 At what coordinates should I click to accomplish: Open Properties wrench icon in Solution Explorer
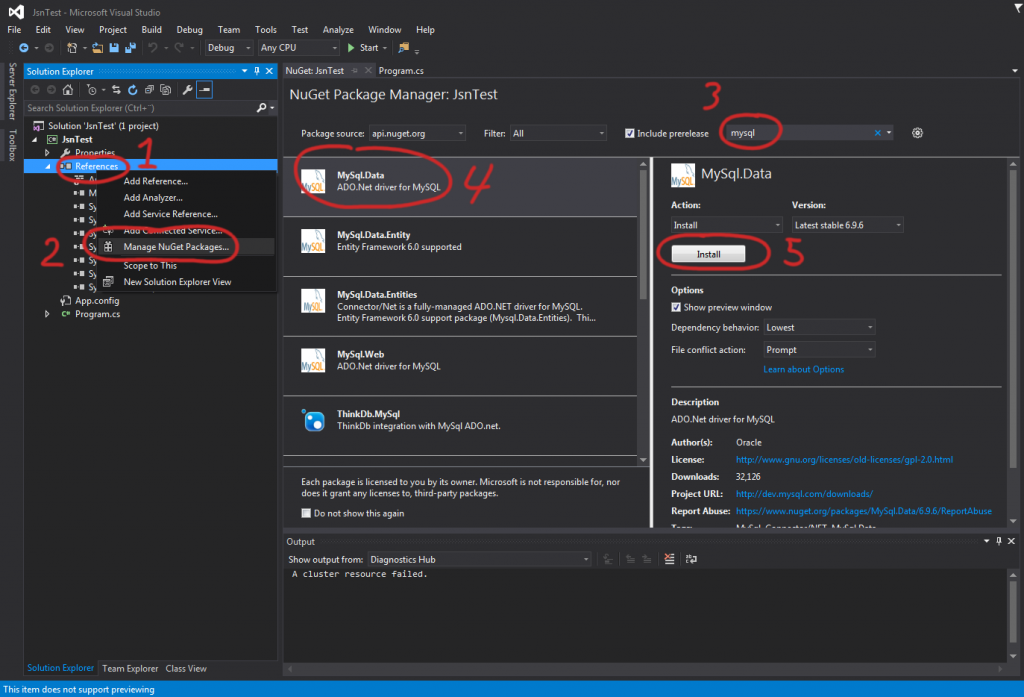click(x=186, y=89)
